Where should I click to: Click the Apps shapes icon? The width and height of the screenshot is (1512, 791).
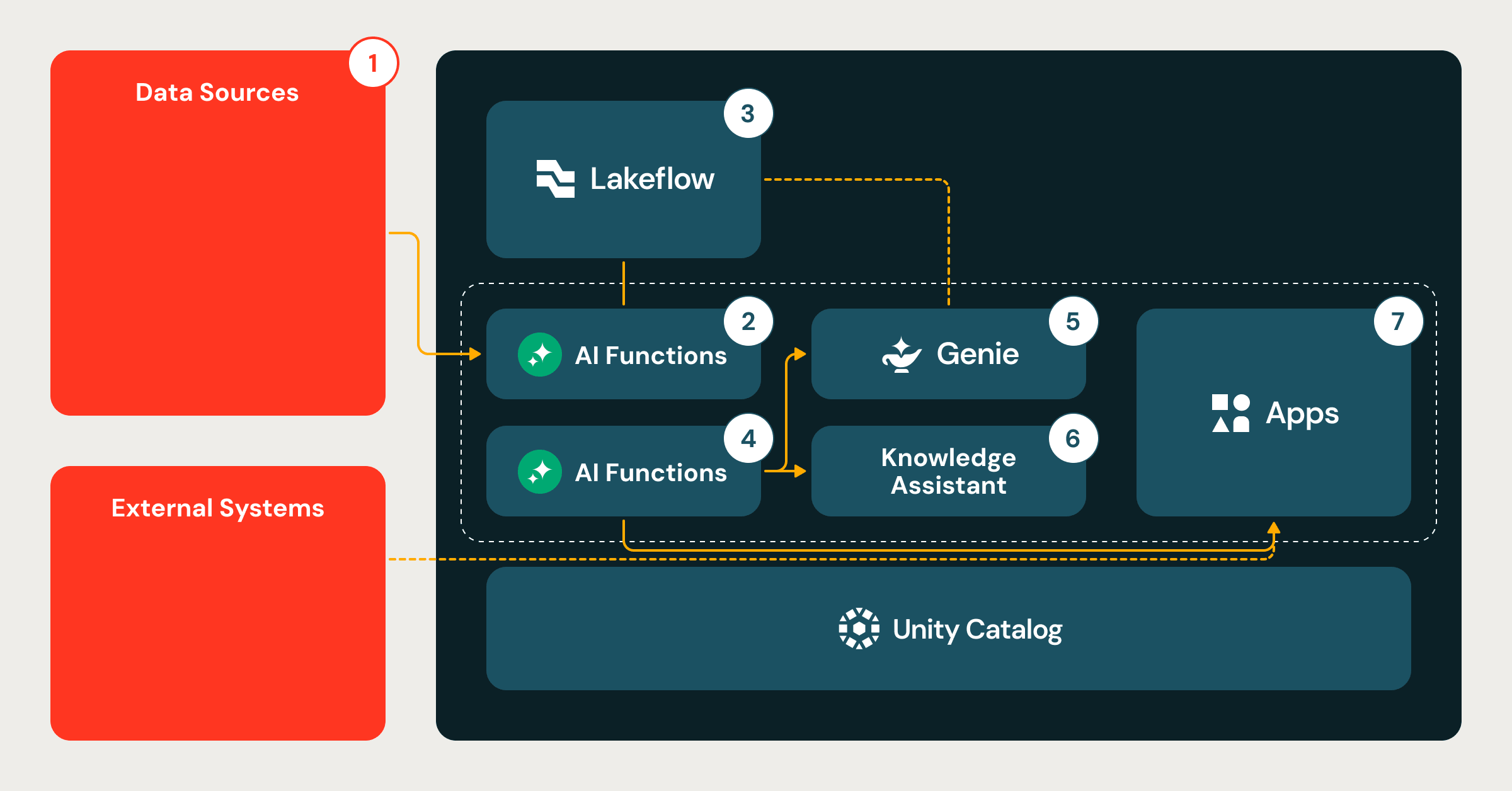pyautogui.click(x=1230, y=414)
